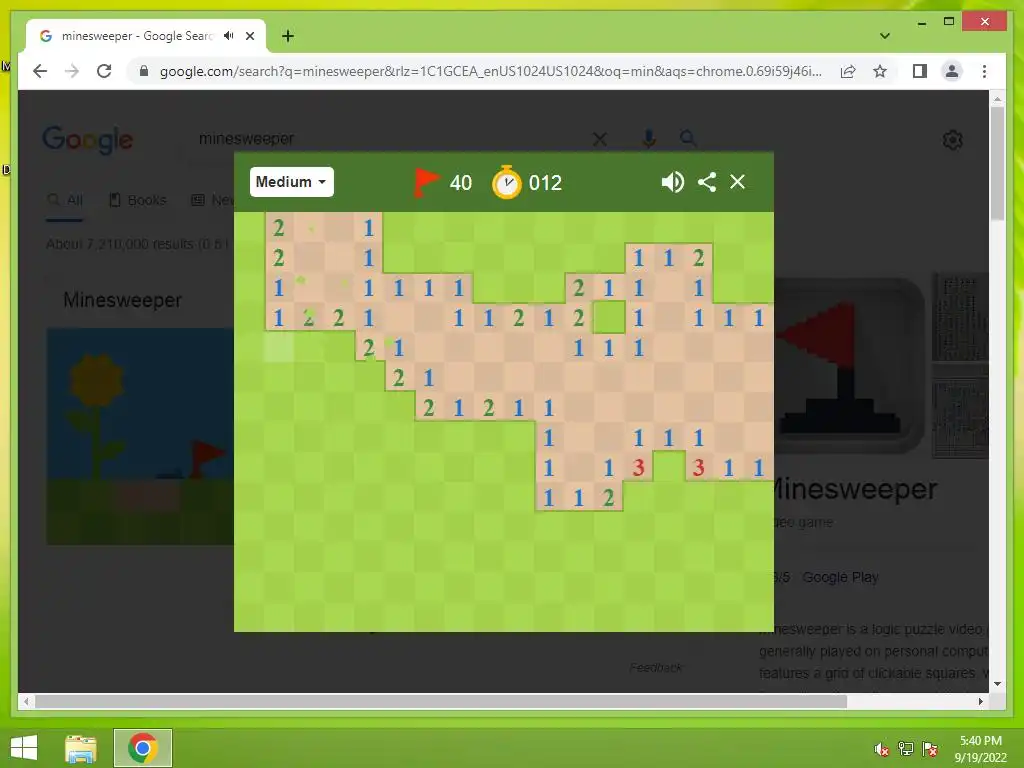Reveal the lone green tile surrounded by 1s and 2s
1024x768 pixels.
(609, 317)
